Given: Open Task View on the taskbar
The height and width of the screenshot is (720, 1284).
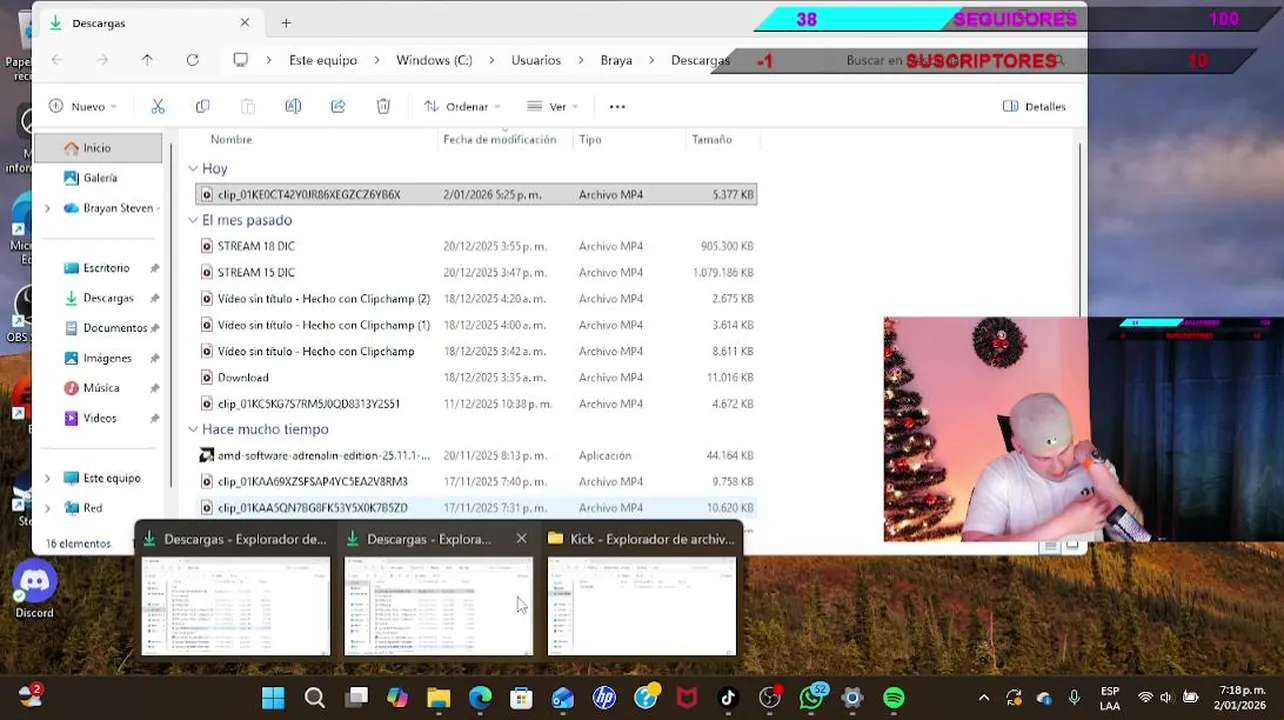Looking at the screenshot, I should point(356,698).
